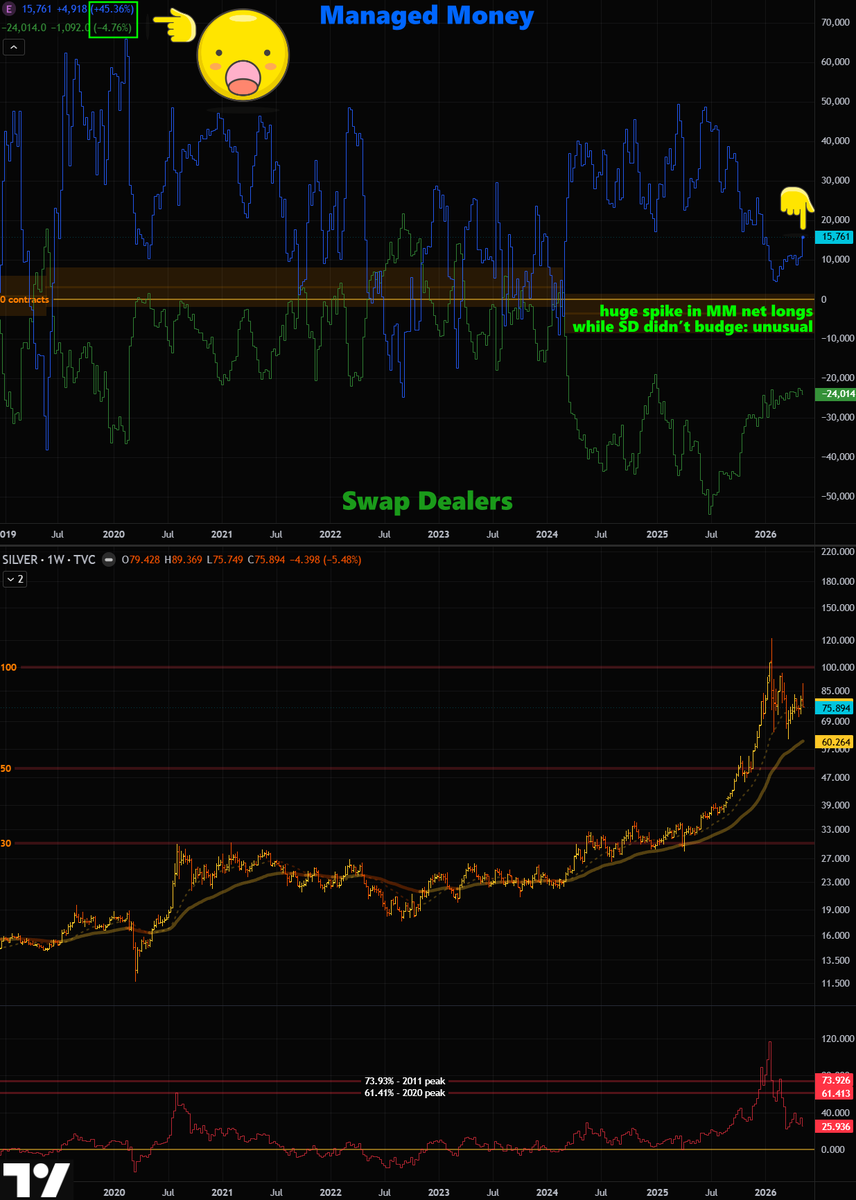Click the red 25.936 value label
This screenshot has width=856, height=1200.
pyautogui.click(x=834, y=1126)
